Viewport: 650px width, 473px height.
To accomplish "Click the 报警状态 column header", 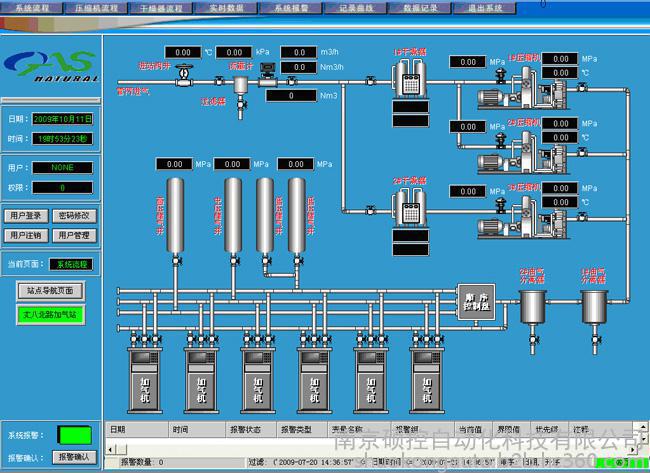I will pyautogui.click(x=250, y=429).
